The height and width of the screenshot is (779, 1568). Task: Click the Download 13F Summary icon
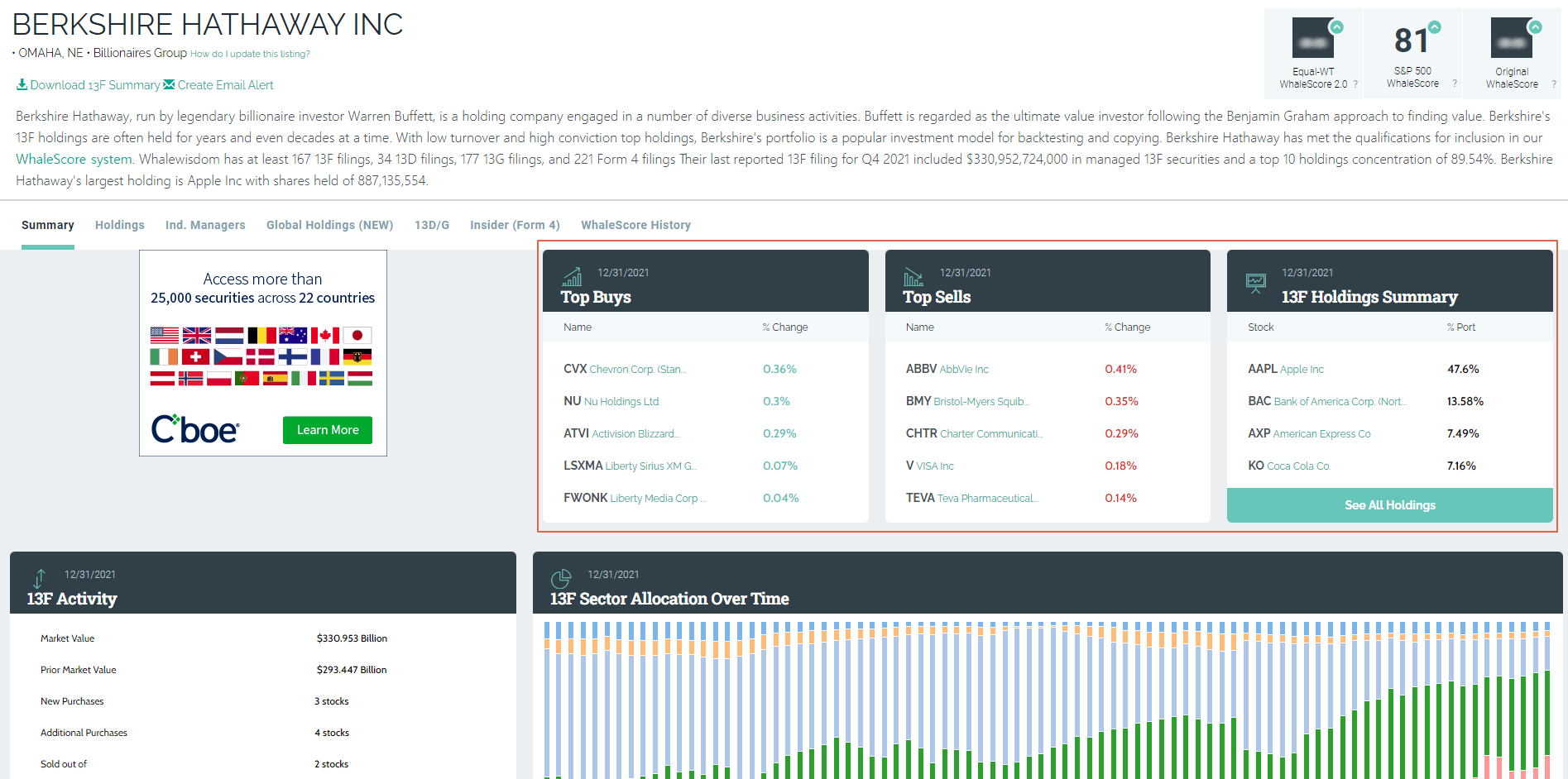click(x=22, y=84)
